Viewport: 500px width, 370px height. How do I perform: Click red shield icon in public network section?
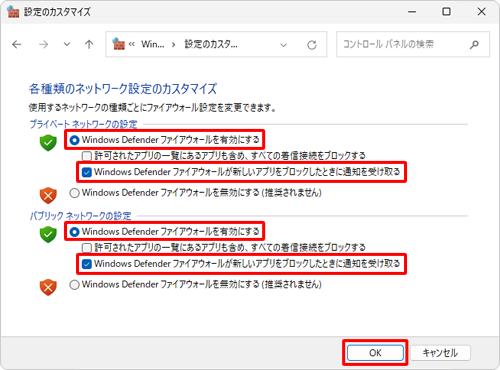click(48, 287)
